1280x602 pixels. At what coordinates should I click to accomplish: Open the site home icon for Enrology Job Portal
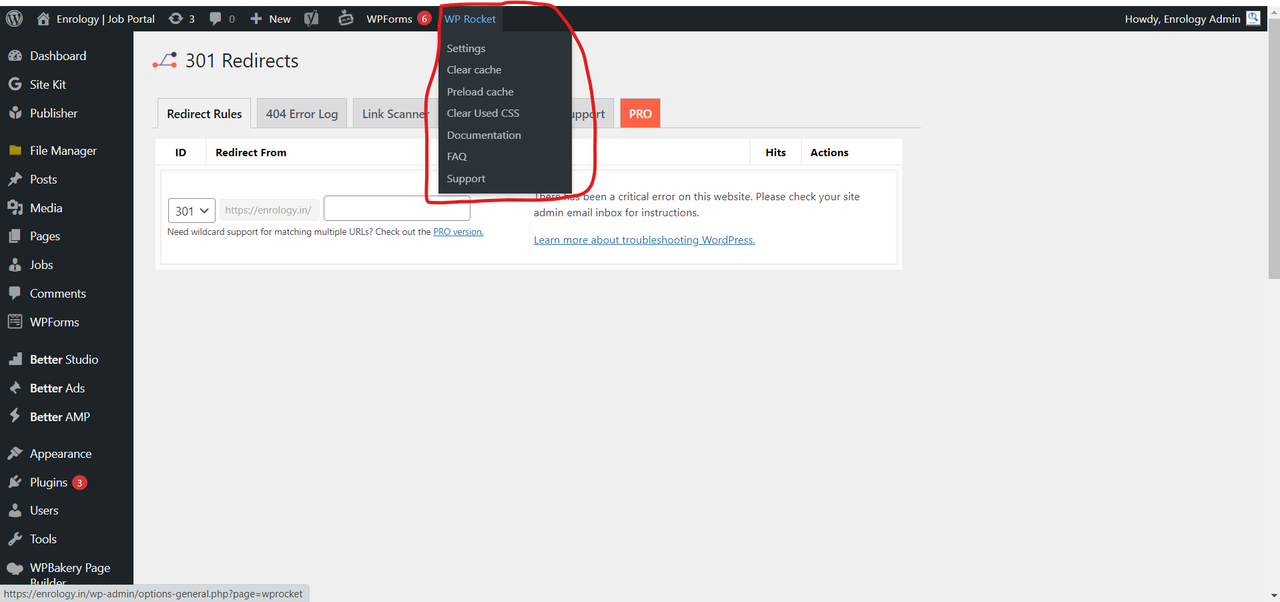(43, 18)
